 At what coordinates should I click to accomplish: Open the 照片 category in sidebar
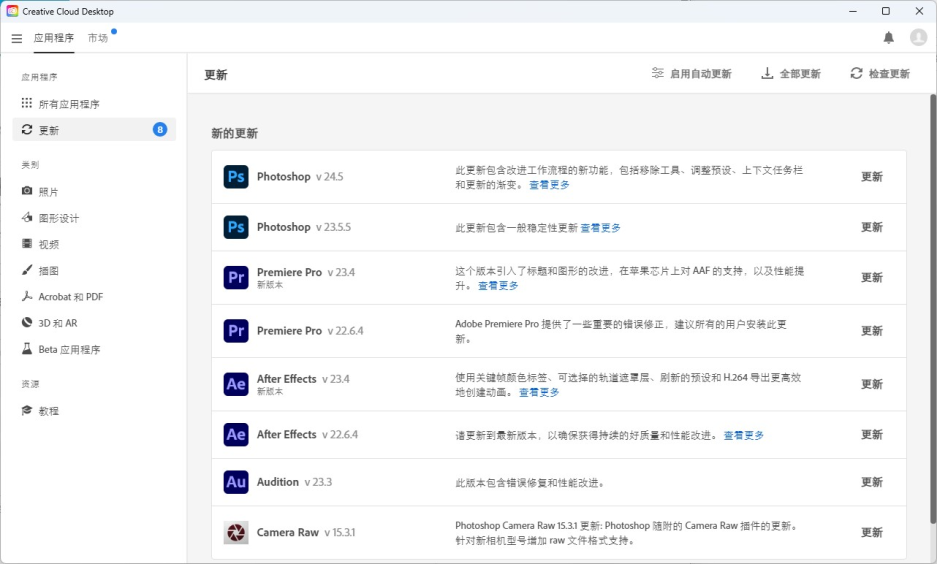click(x=48, y=192)
